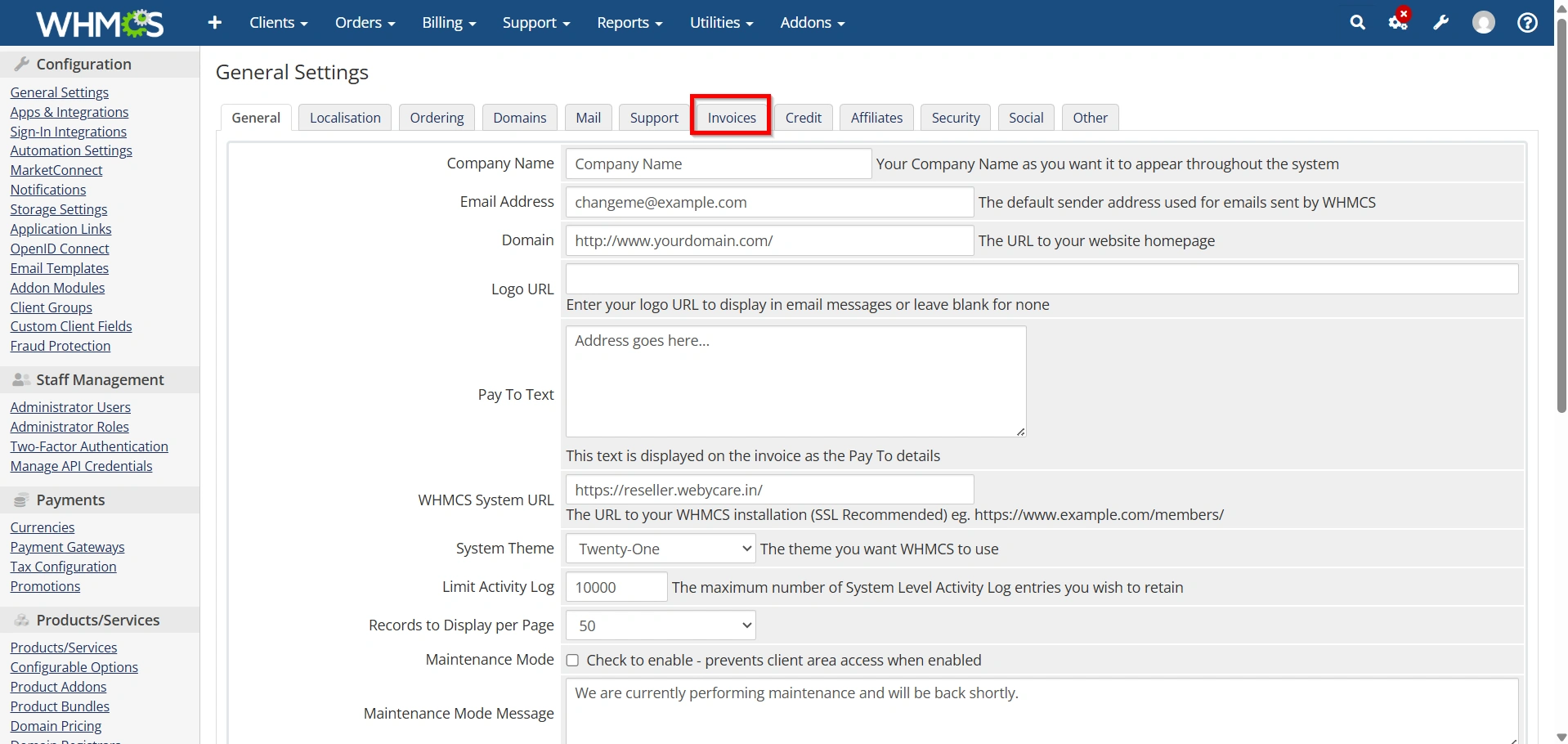Switch to the Credit tab

[804, 118]
